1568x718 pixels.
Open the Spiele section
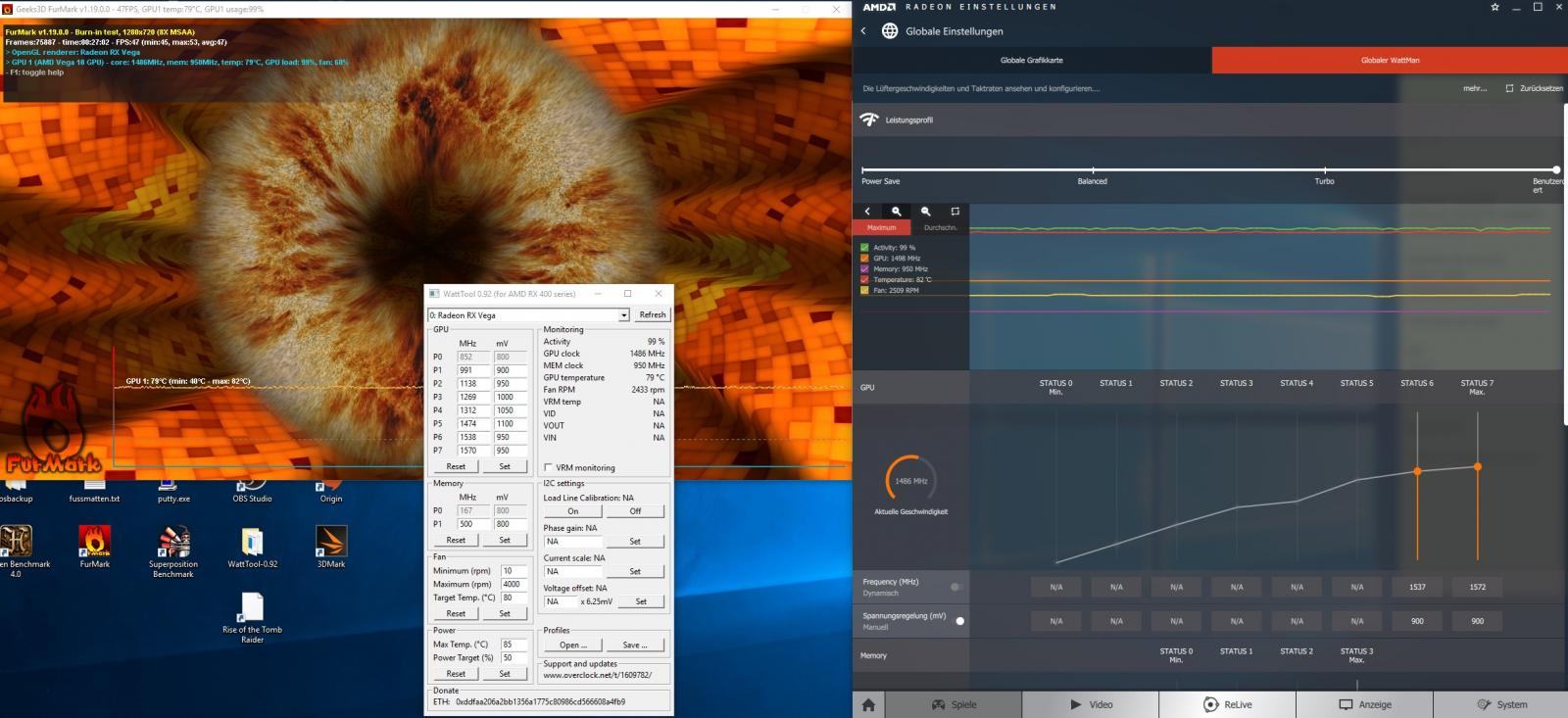pos(954,704)
